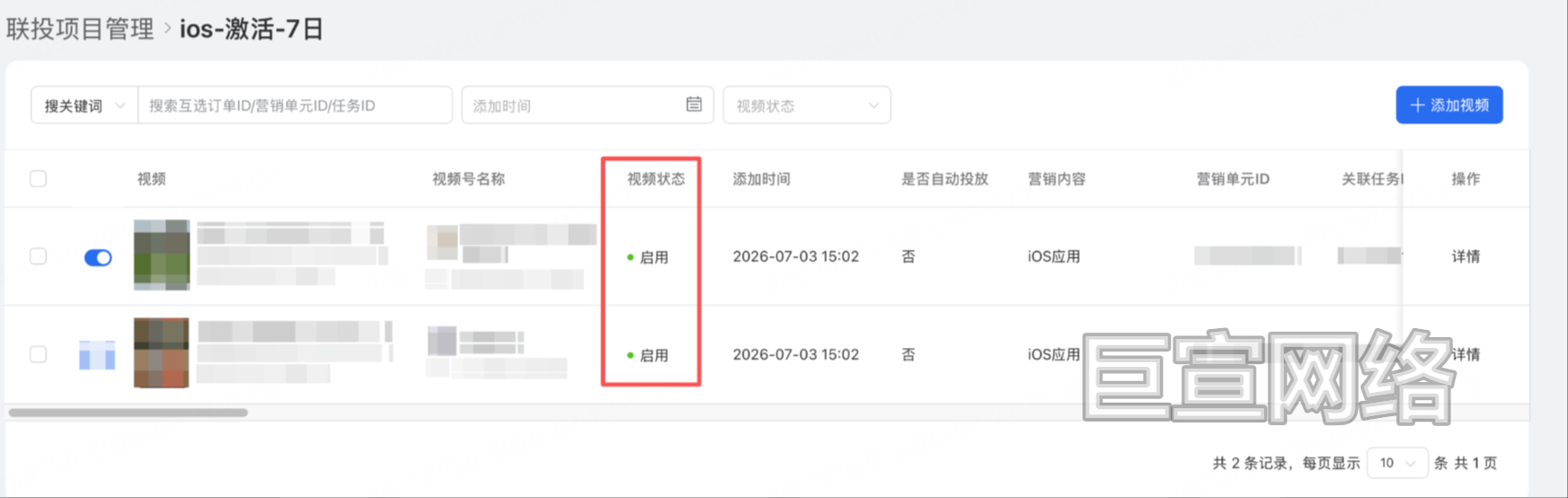Viewport: 1568px width, 498px height.
Task: Click the plus icon on 添加视频 button
Action: pos(1417,105)
